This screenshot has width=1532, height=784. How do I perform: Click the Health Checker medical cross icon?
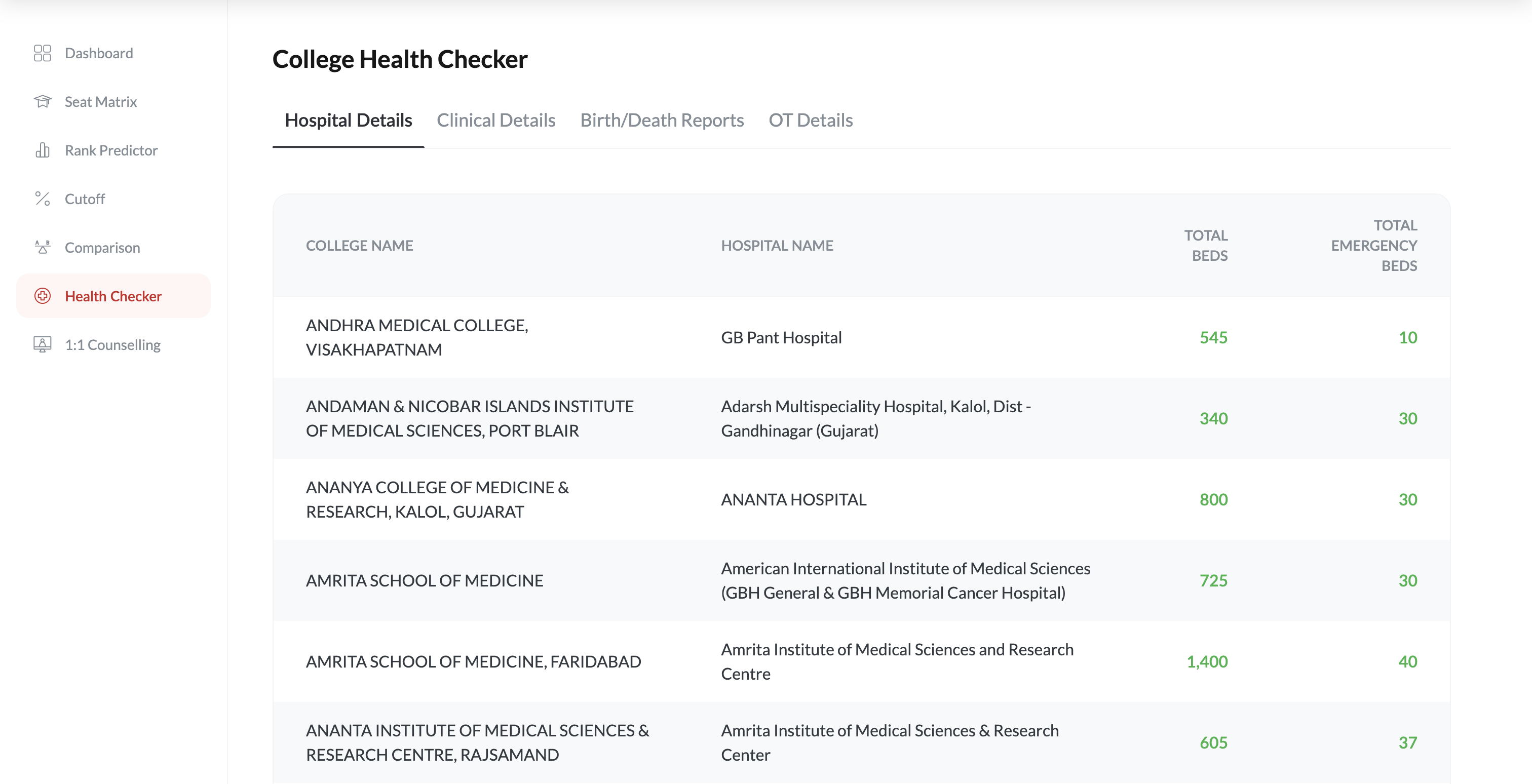(x=42, y=296)
